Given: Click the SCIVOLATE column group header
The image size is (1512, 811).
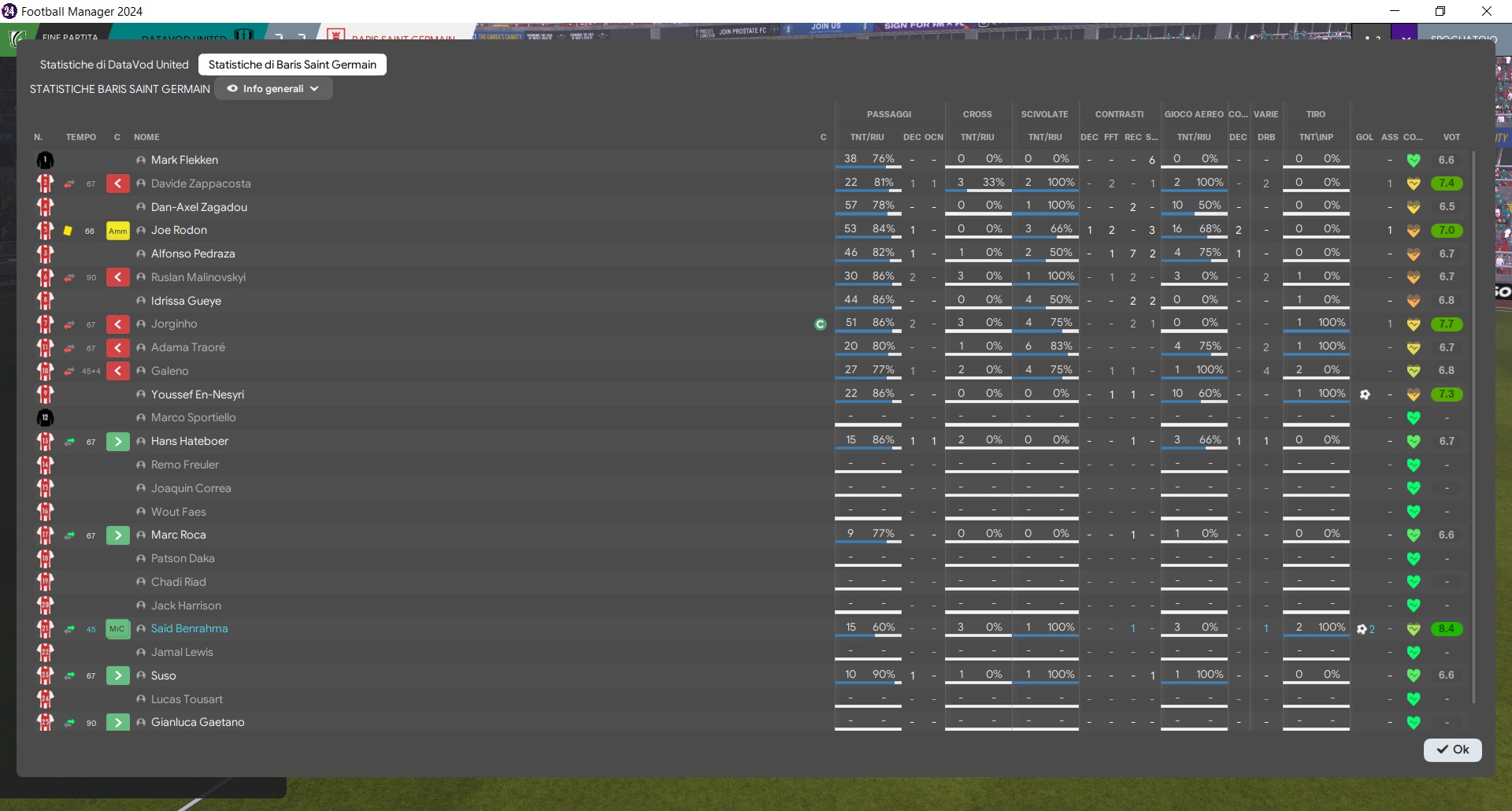Looking at the screenshot, I should click(x=1044, y=114).
